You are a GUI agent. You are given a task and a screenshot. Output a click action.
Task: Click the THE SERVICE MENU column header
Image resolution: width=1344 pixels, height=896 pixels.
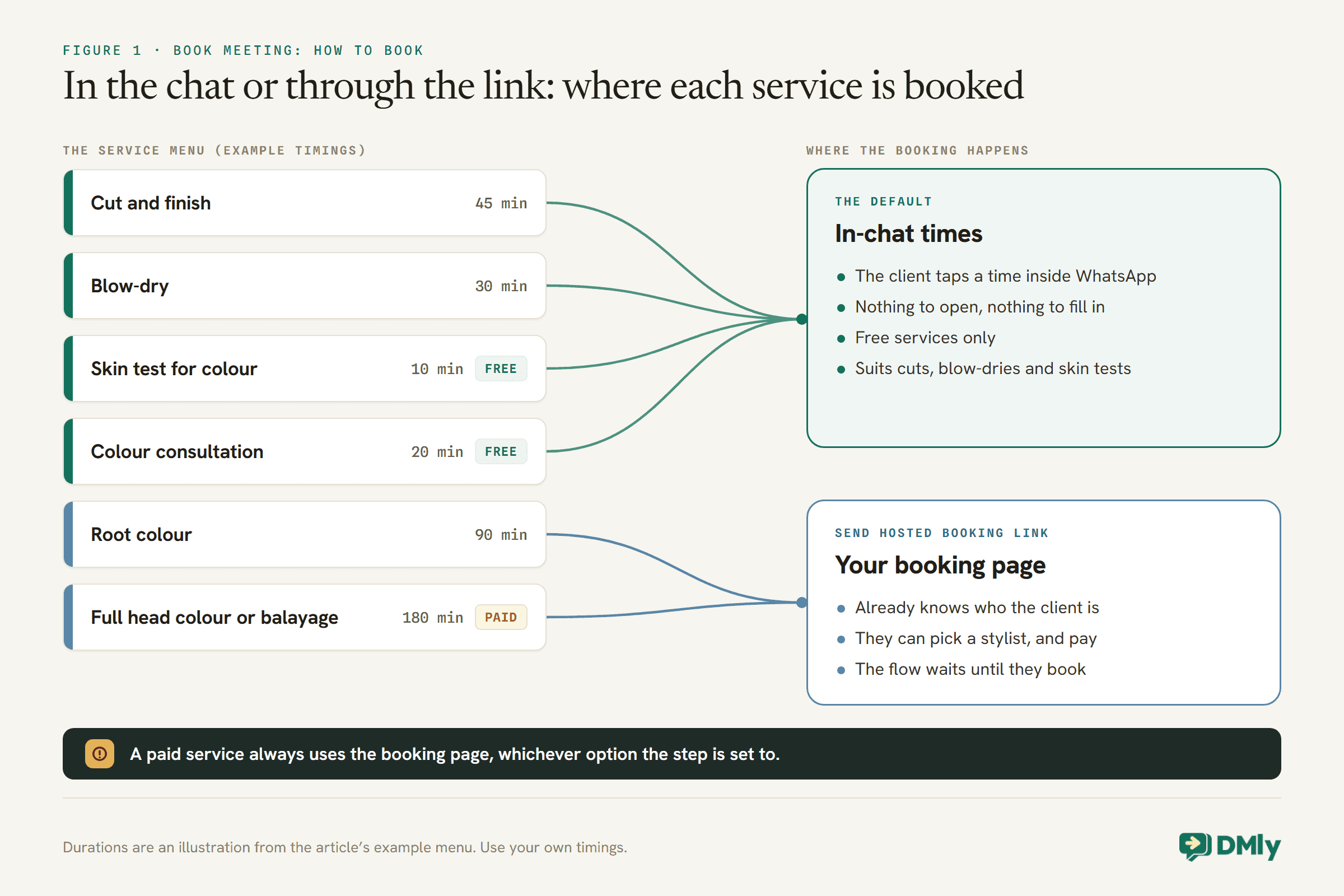tap(214, 150)
